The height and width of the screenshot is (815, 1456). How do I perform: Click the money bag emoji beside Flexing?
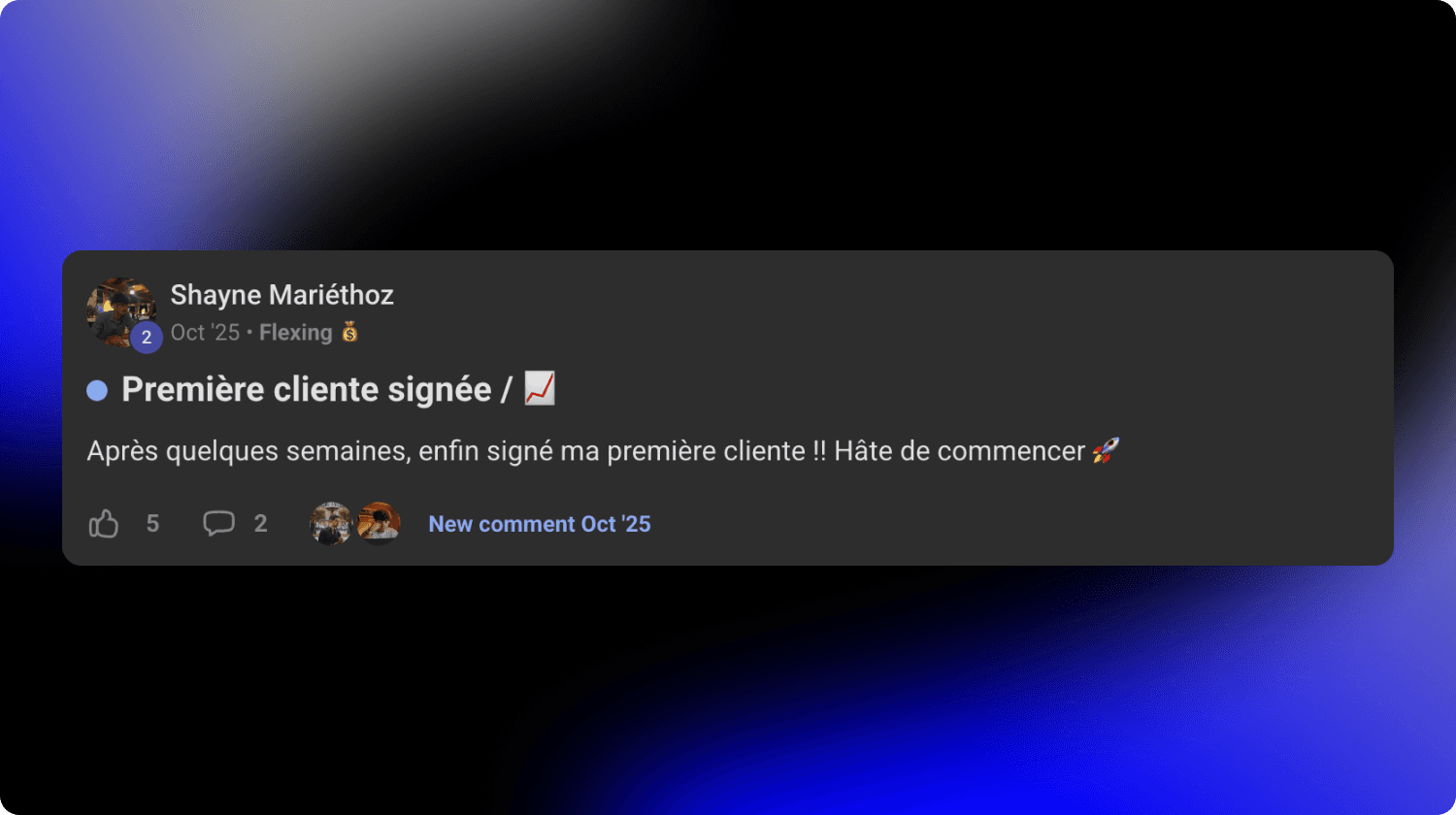click(349, 333)
